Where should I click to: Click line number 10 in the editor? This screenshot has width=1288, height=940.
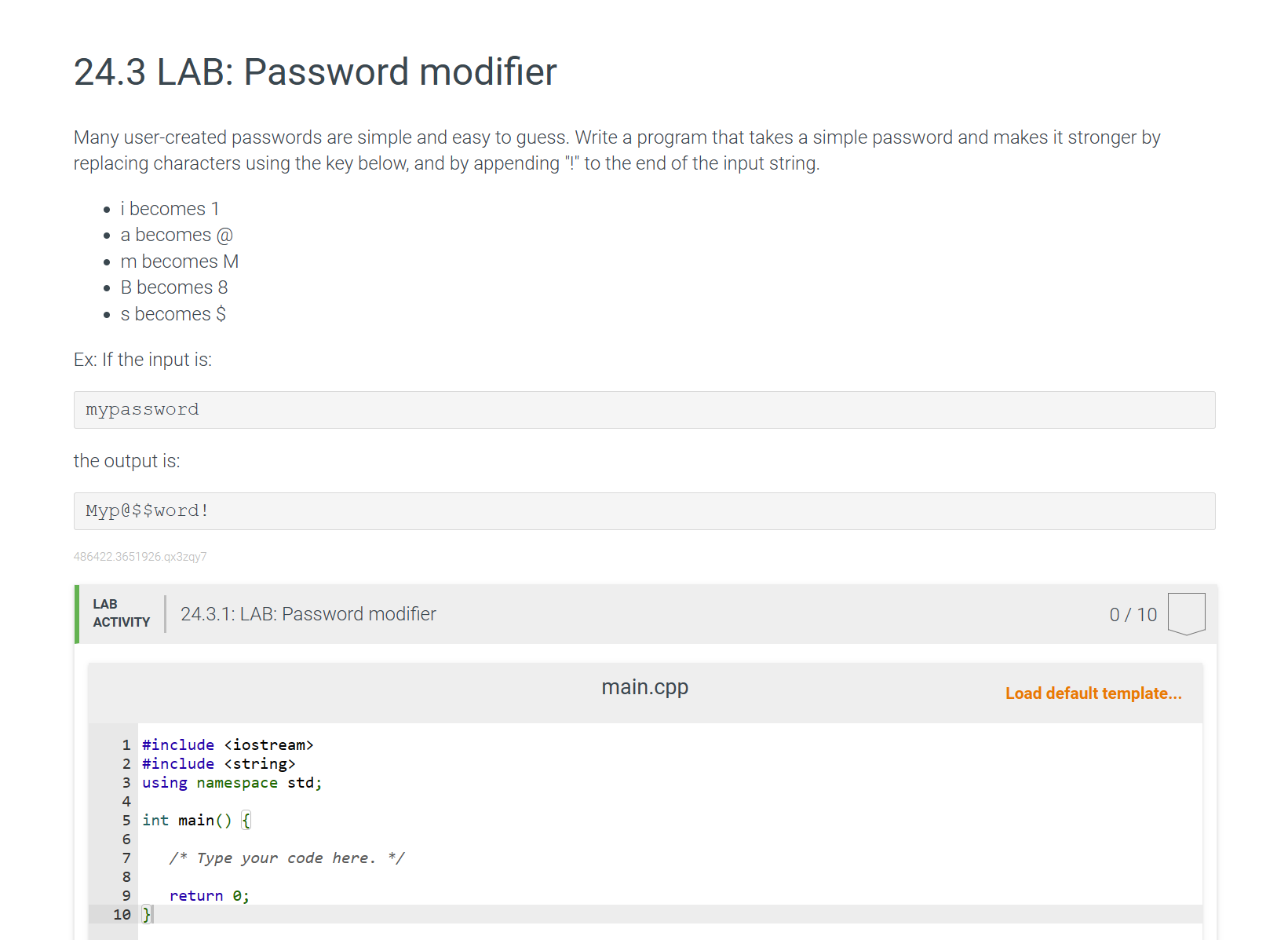(122, 914)
